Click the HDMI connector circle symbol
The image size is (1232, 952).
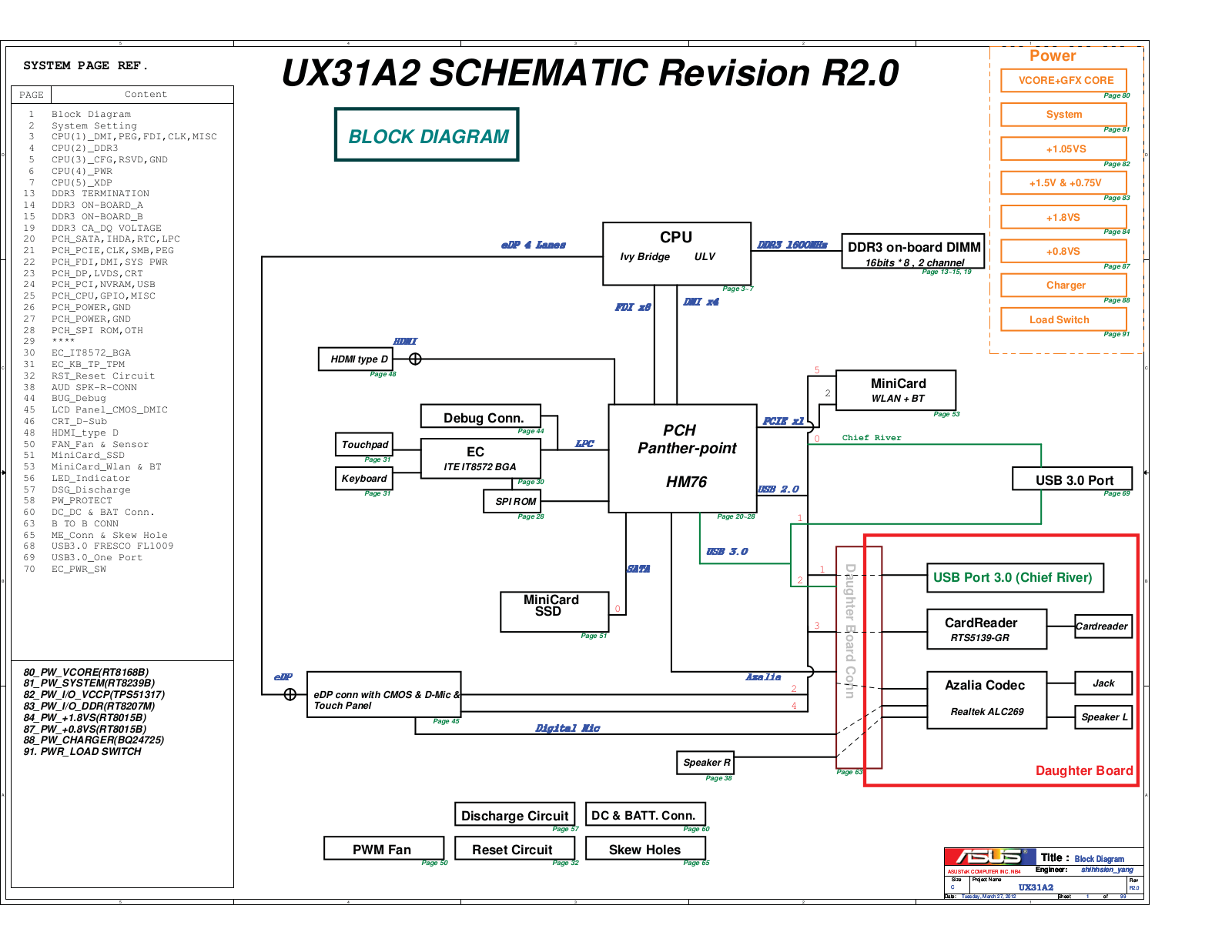point(415,359)
